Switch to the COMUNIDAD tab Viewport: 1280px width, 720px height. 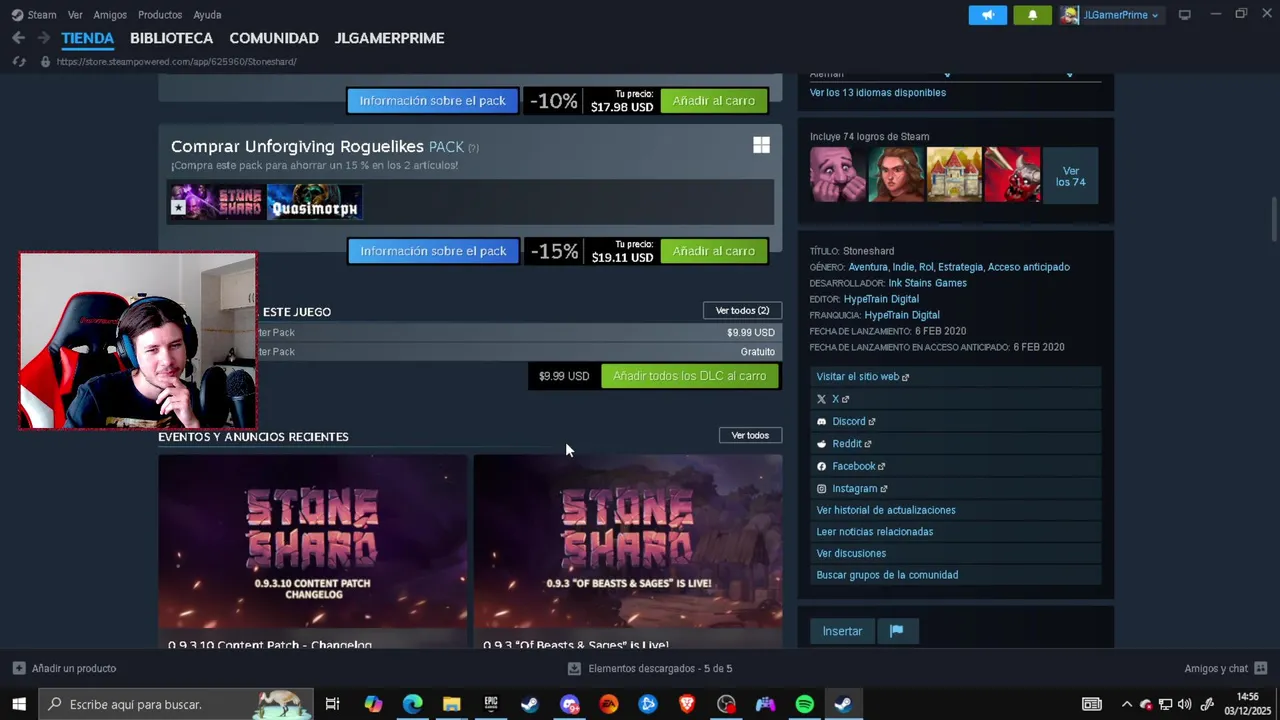(274, 38)
